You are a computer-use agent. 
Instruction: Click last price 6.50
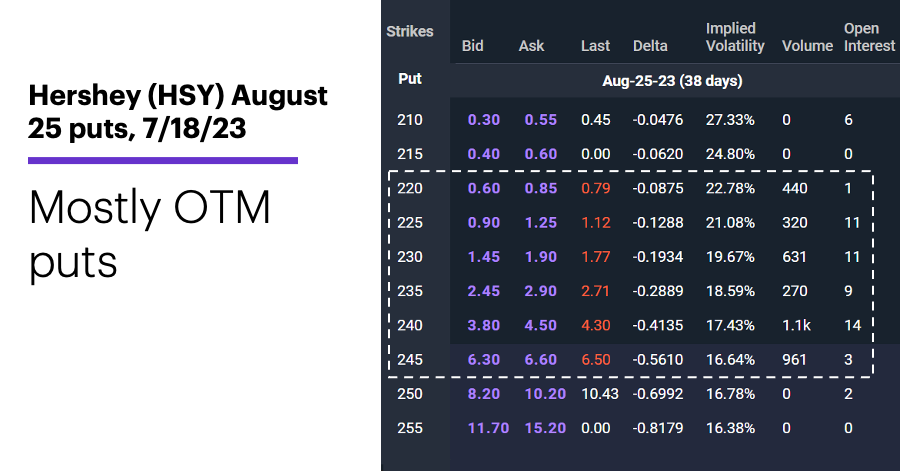click(x=596, y=360)
